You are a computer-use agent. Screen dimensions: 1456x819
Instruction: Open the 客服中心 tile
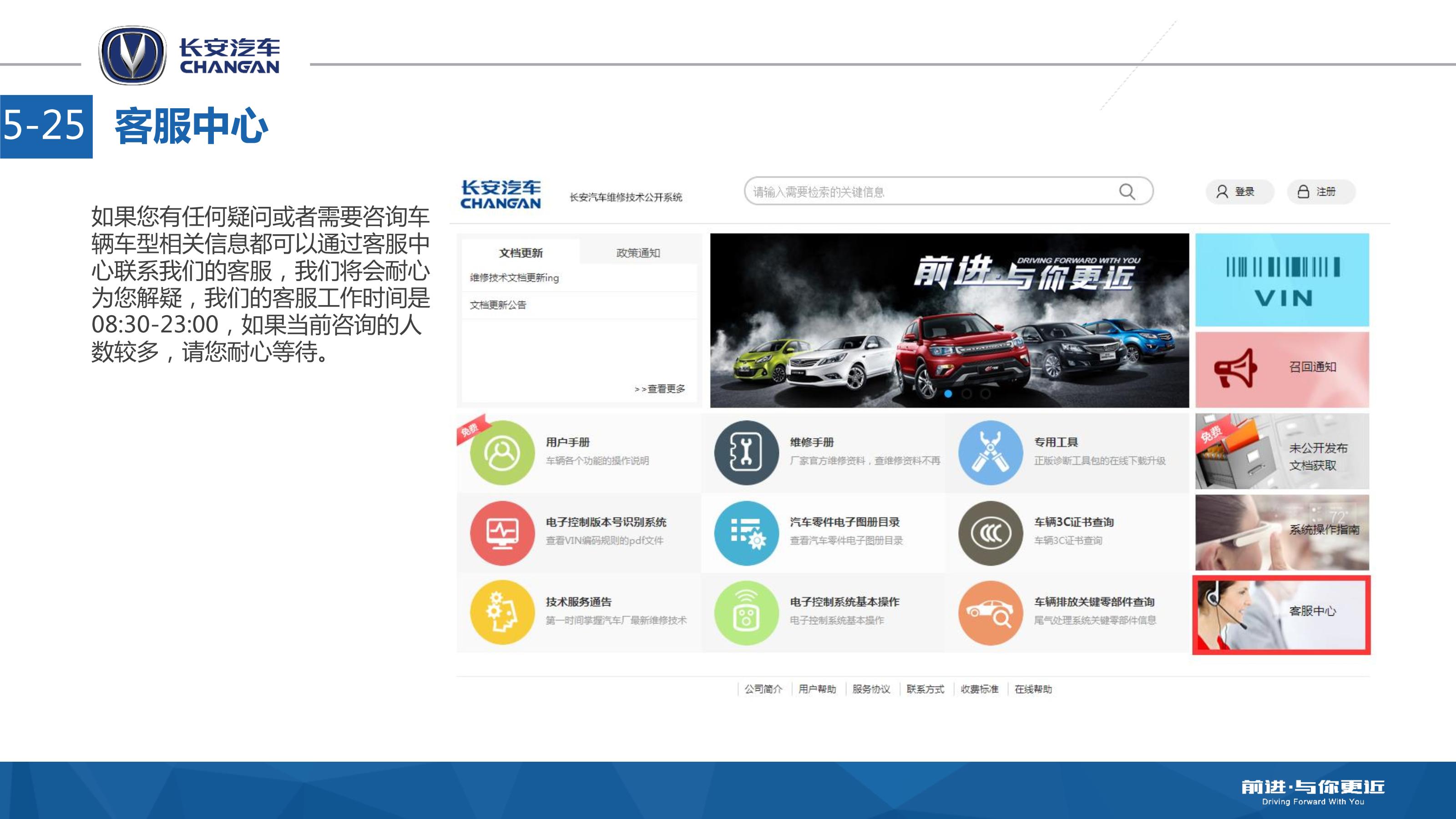click(x=1281, y=614)
